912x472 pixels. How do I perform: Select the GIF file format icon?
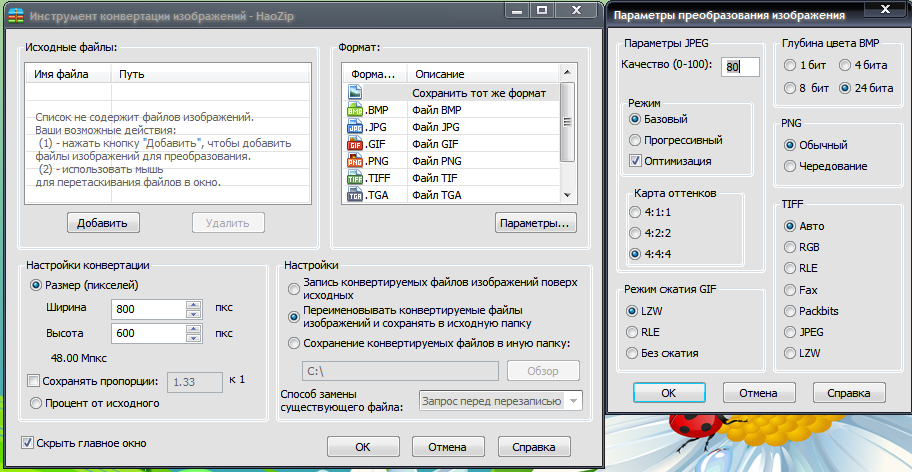pos(354,144)
